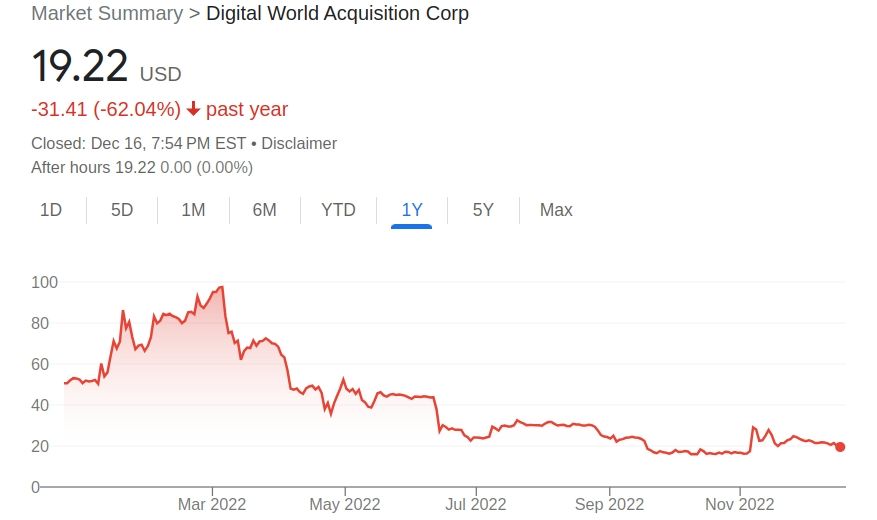
Task: Click the Sep 2022 axis label
Action: click(x=610, y=504)
